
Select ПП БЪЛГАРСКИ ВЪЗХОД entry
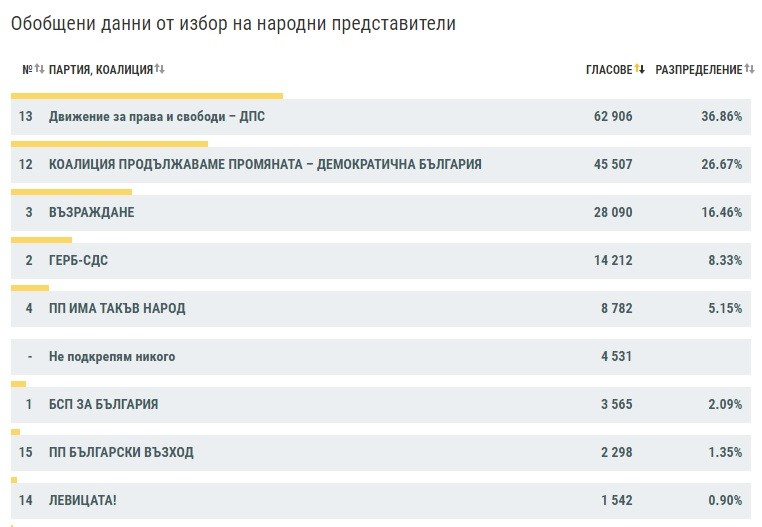point(121,453)
